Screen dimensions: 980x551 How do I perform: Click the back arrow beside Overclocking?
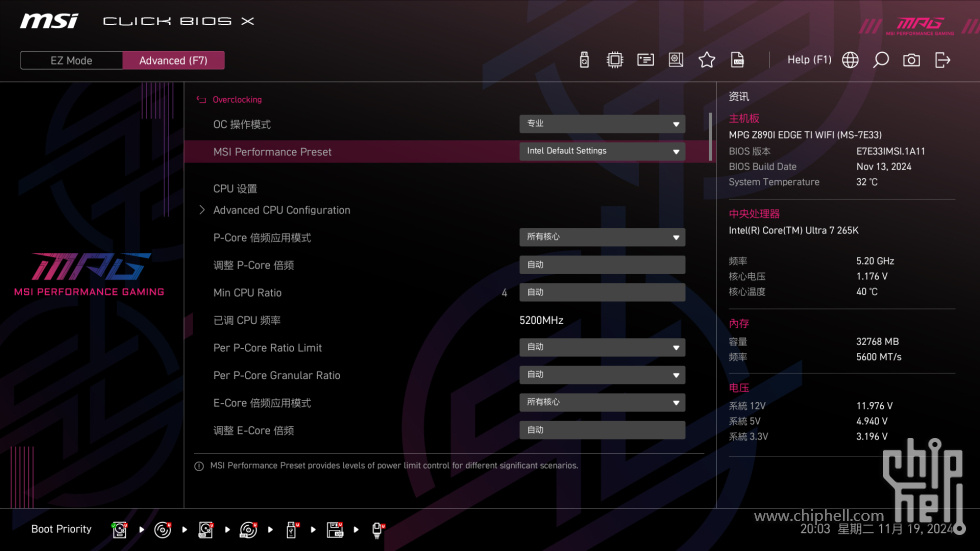point(201,99)
